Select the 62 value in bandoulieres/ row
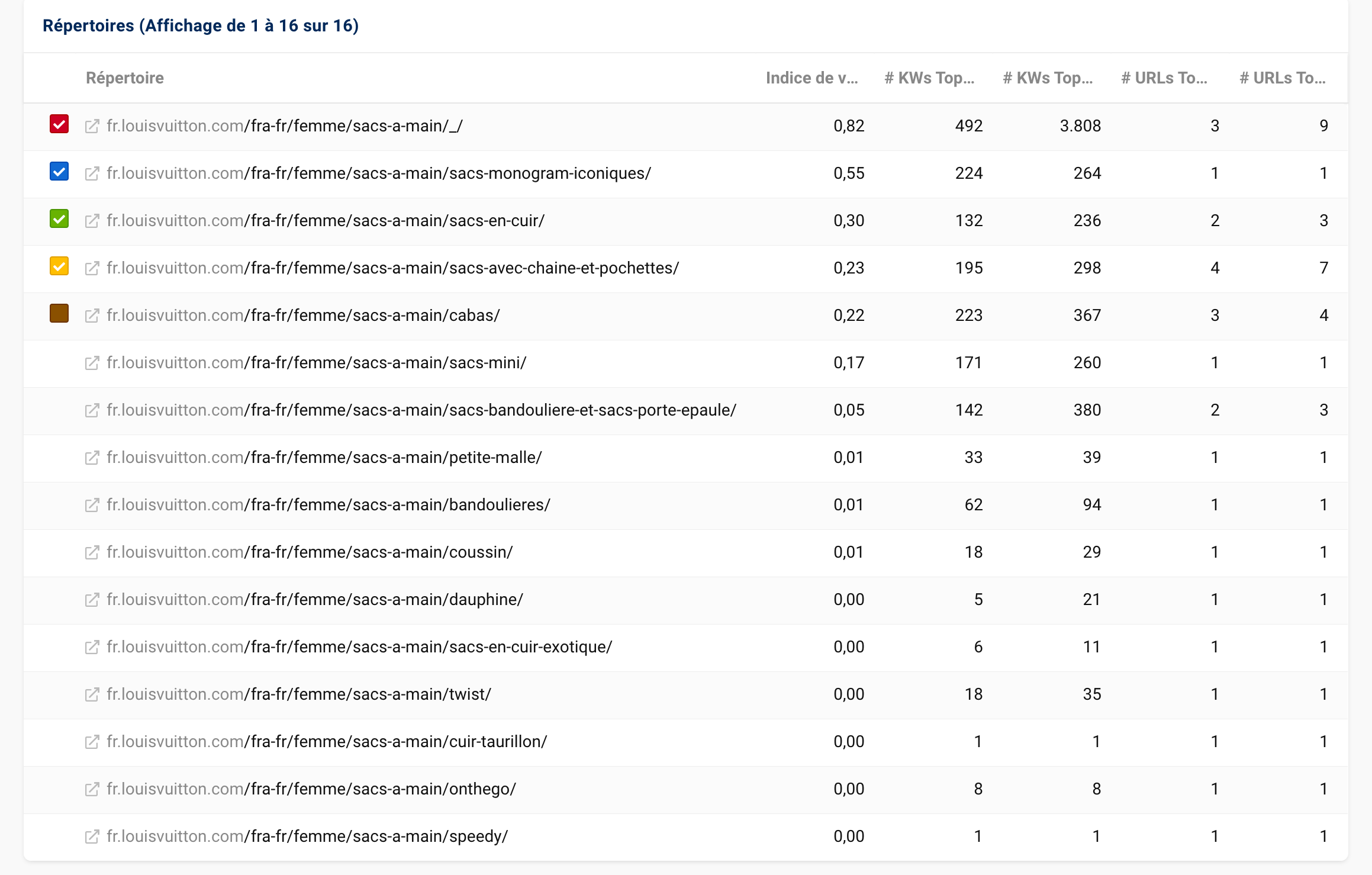The height and width of the screenshot is (875, 1372). (x=974, y=505)
